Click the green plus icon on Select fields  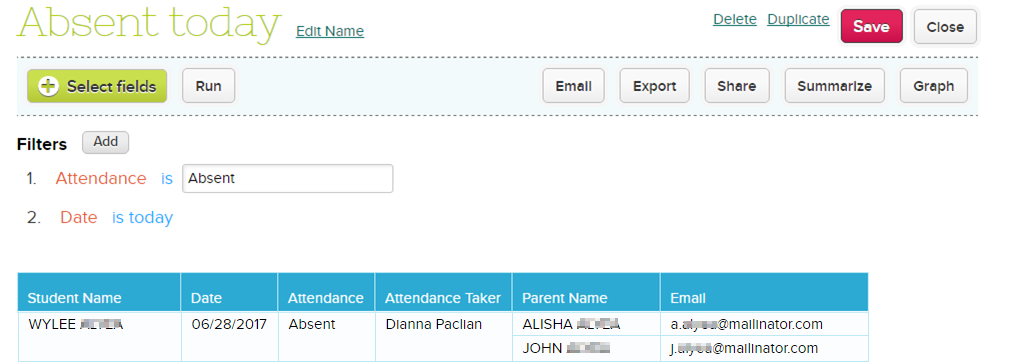(x=49, y=86)
